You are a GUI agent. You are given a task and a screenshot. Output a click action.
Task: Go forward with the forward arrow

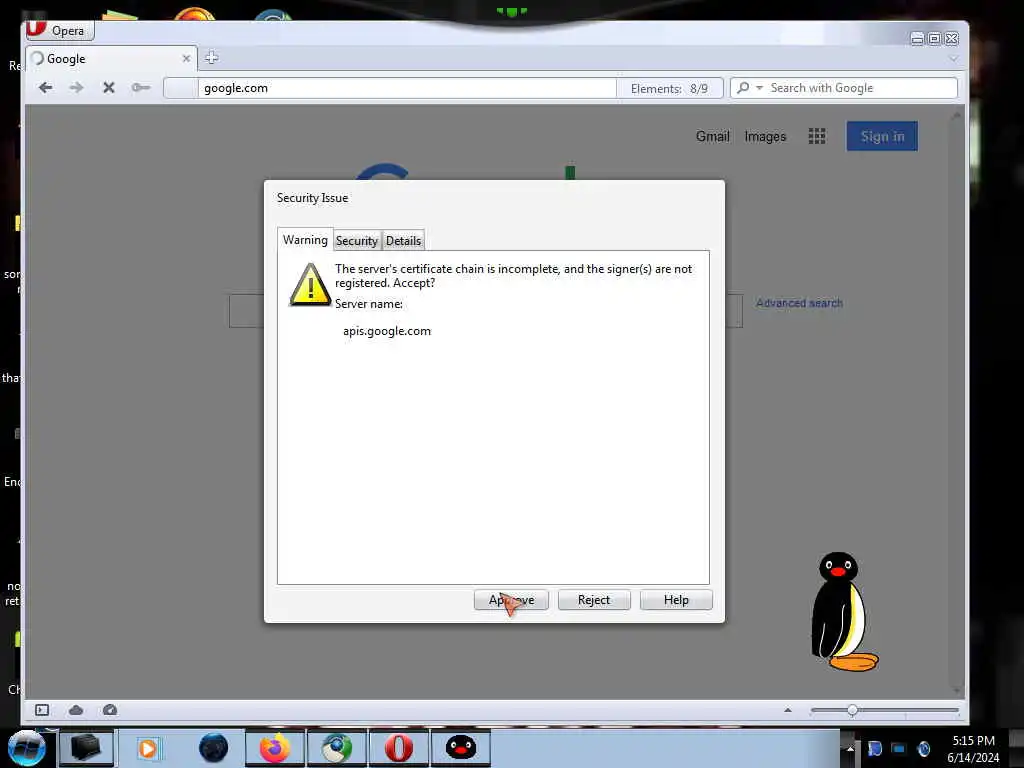click(x=76, y=88)
